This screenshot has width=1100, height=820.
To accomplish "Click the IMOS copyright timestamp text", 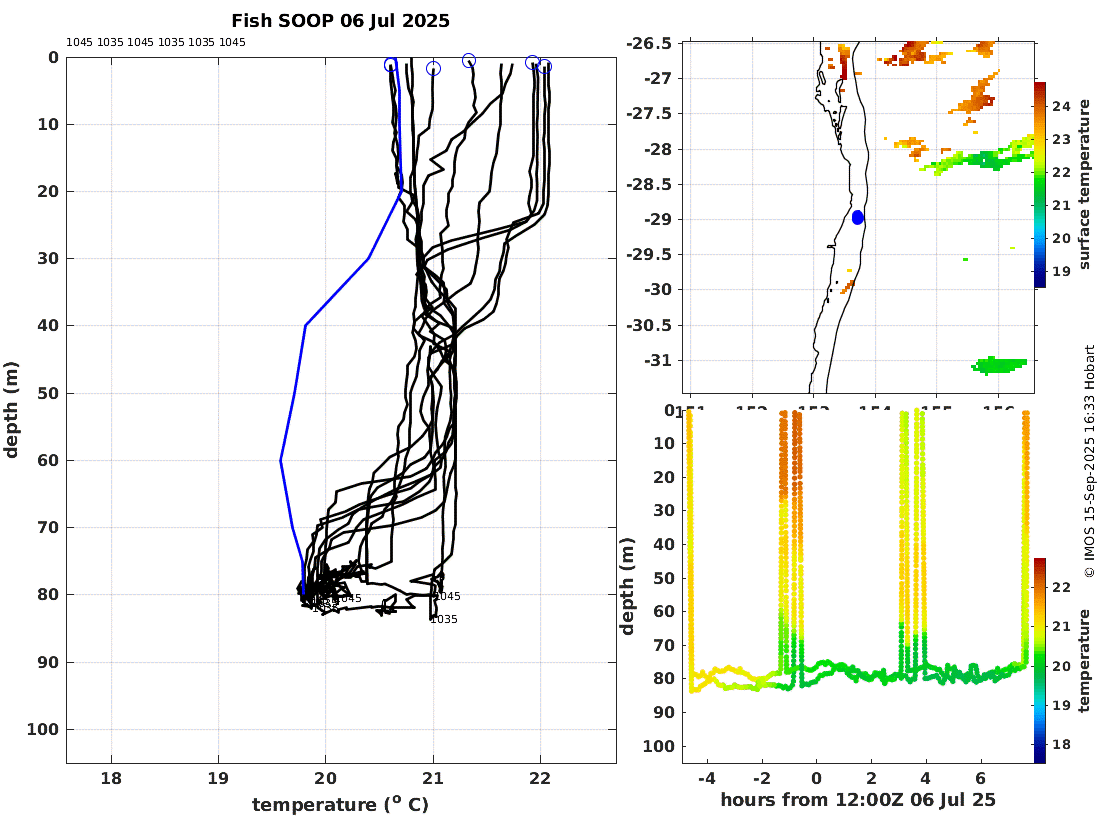I will click(1090, 460).
